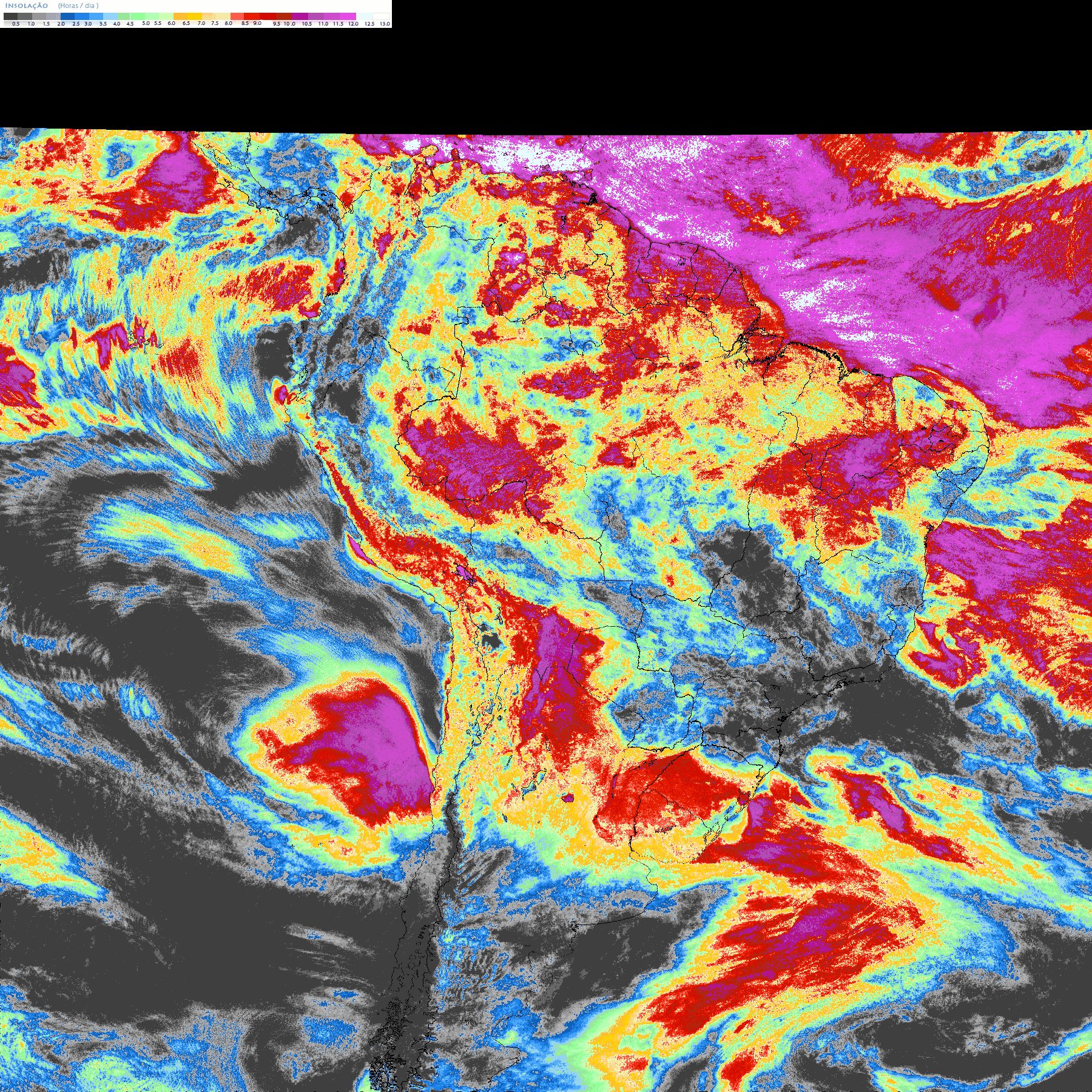Pick the dark blue swatch above 2.5

click(x=67, y=16)
